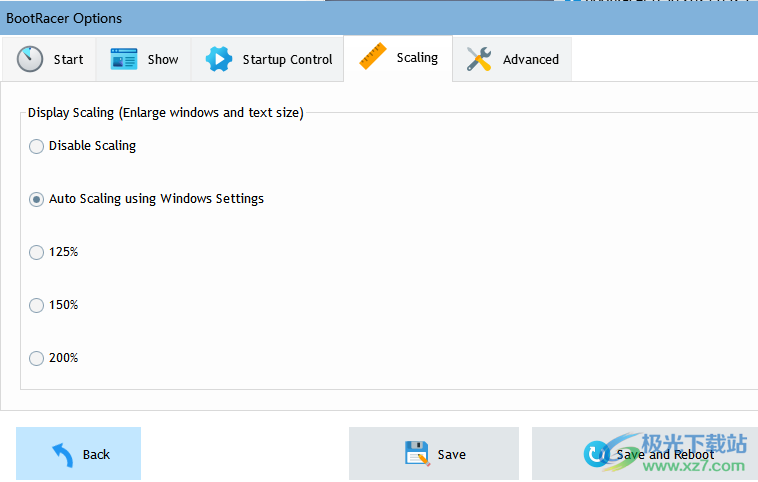Click the BootRacer Options title text

click(64, 18)
